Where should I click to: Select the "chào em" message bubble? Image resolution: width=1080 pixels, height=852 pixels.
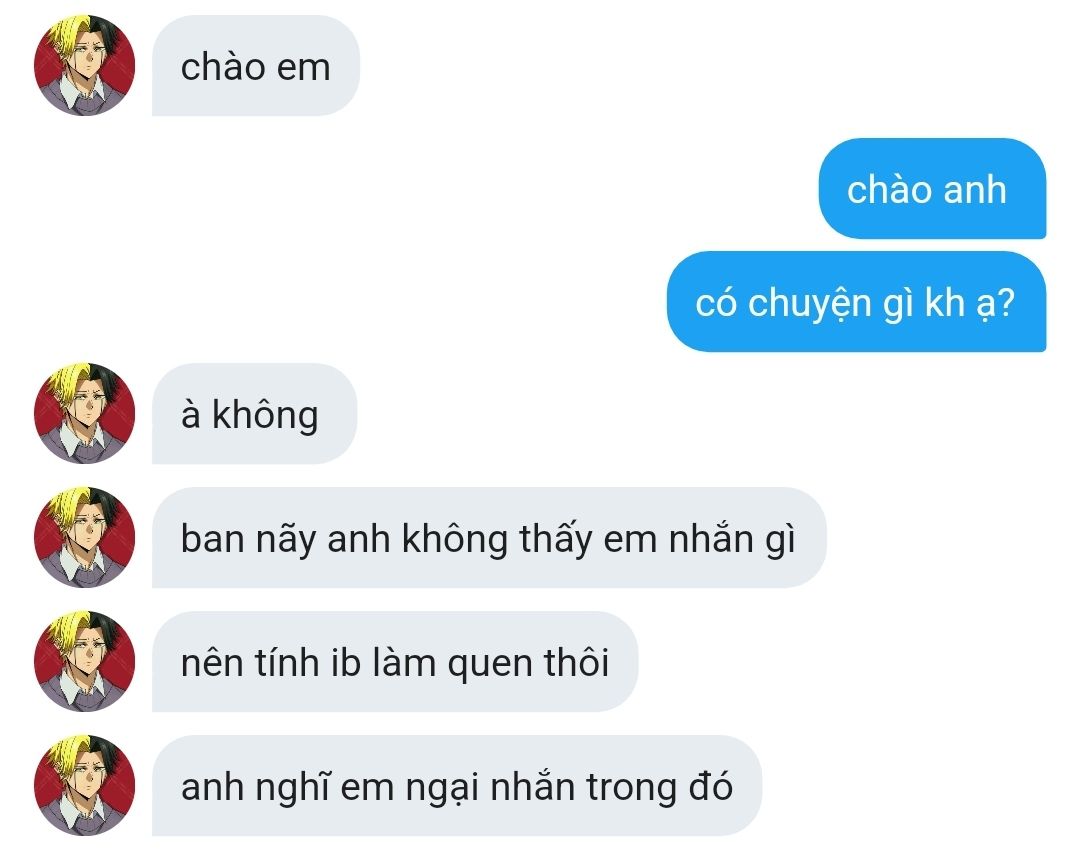256,65
